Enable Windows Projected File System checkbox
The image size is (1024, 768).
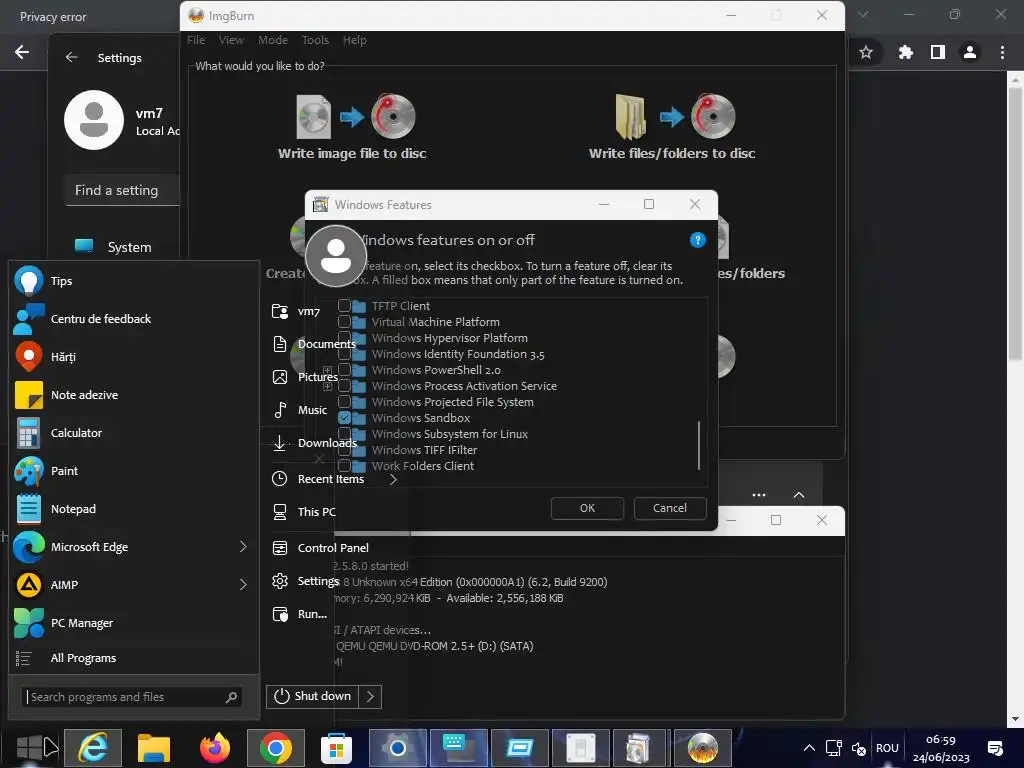(x=344, y=401)
